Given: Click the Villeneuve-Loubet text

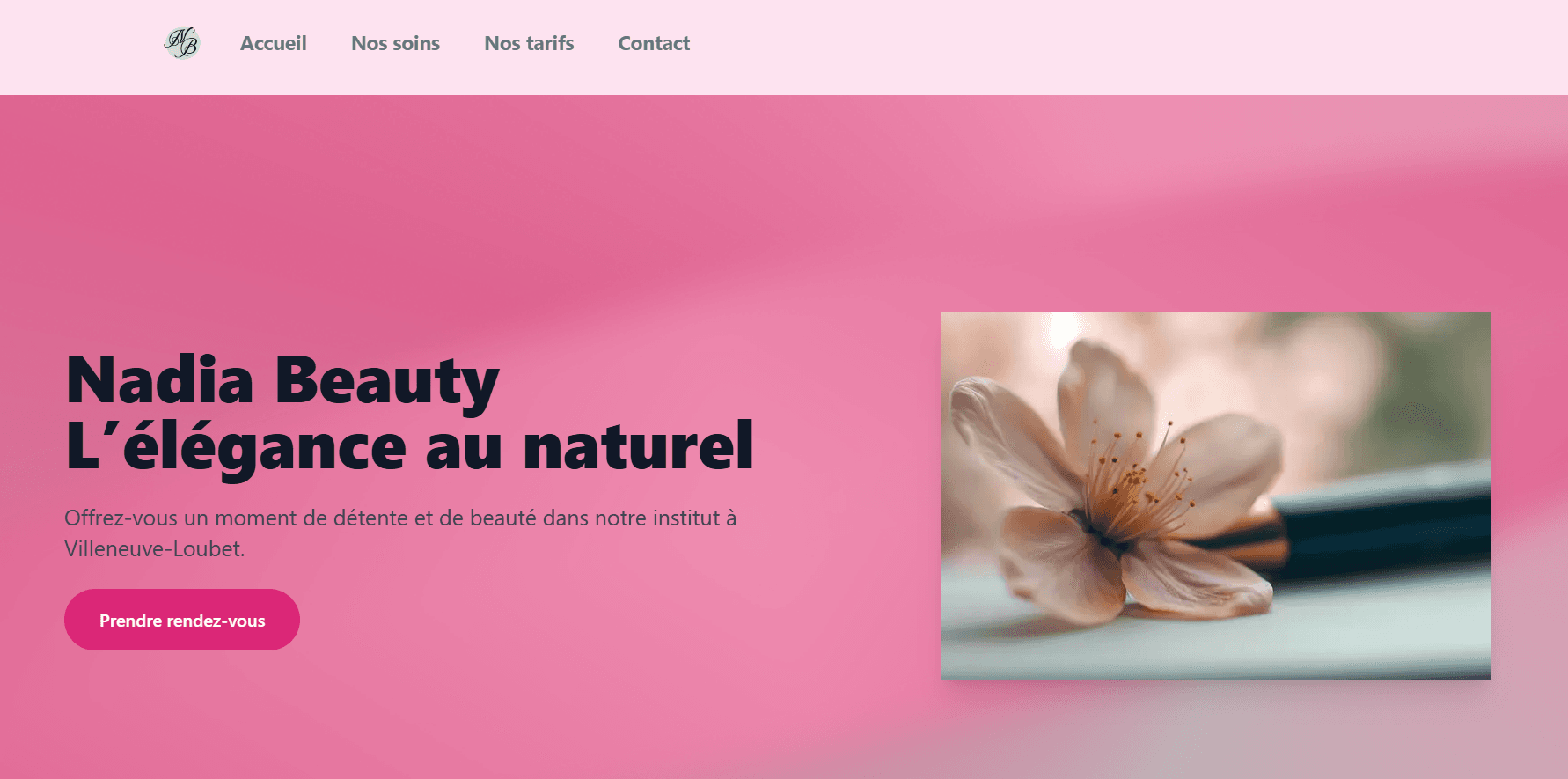Looking at the screenshot, I should click(155, 548).
